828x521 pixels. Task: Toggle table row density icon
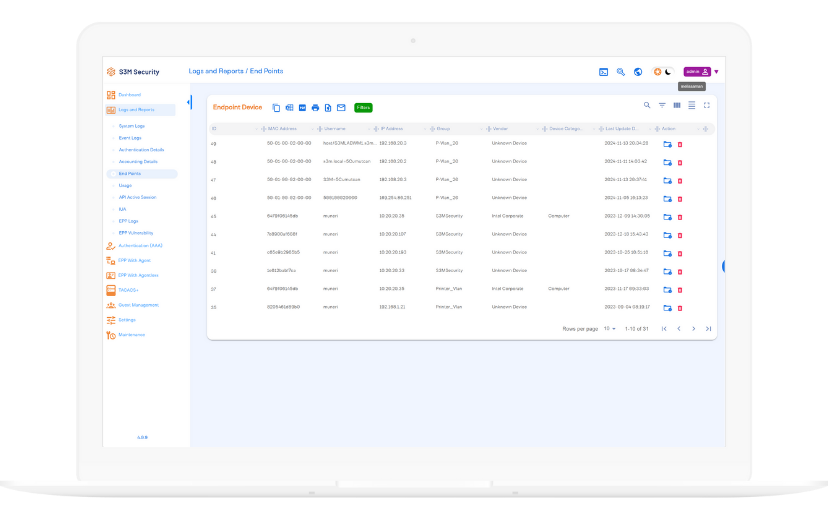coord(692,105)
